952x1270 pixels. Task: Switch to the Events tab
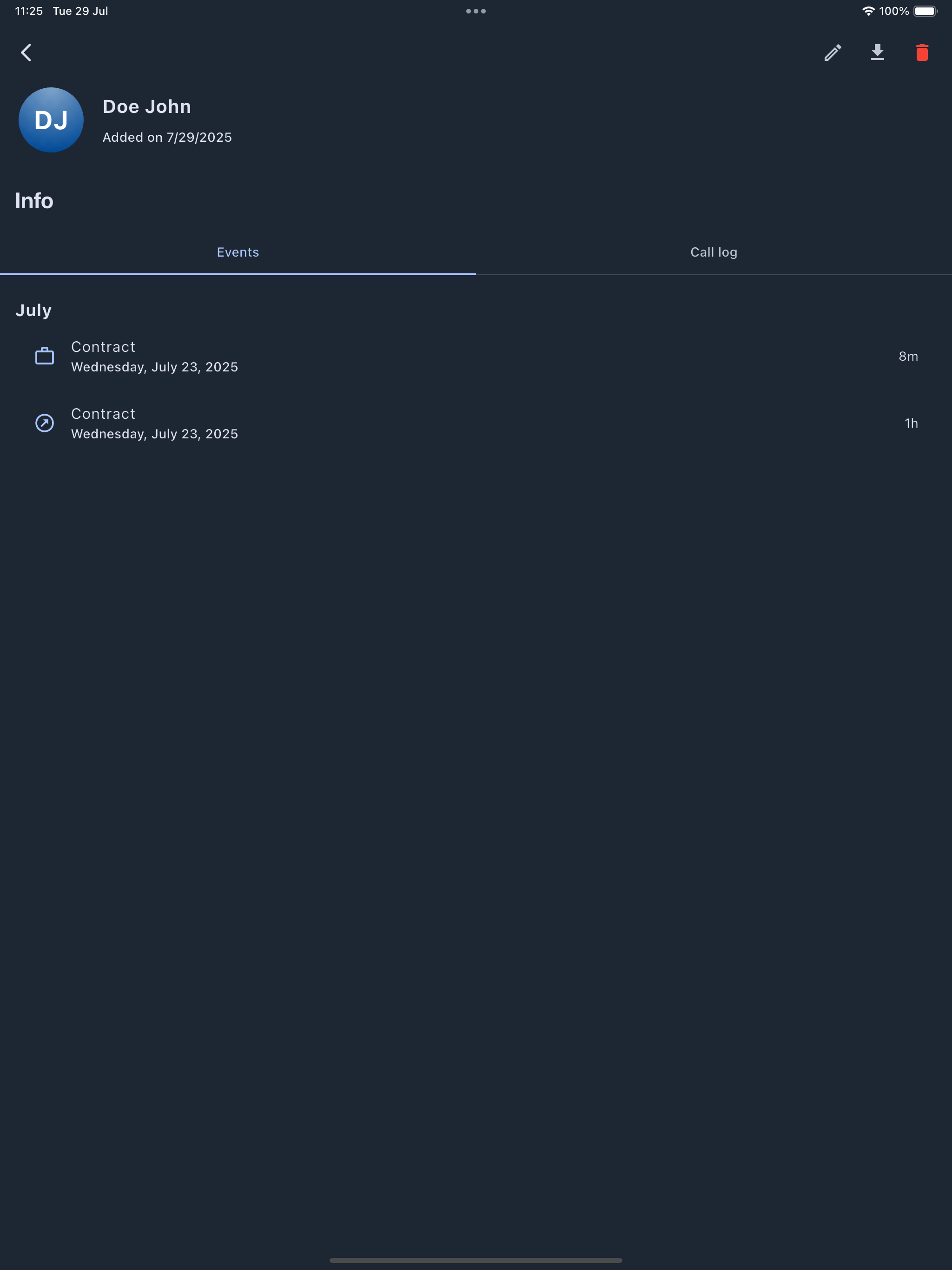238,252
